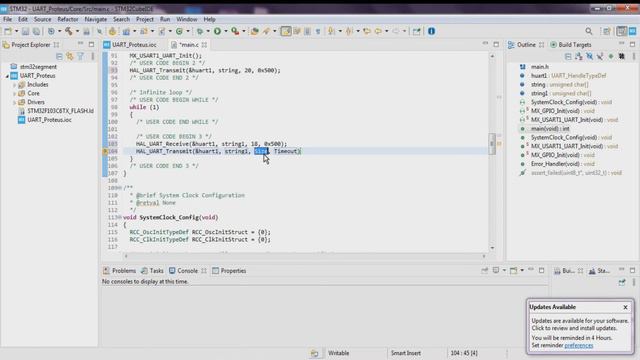
Task: Collapse the UART_Proteus project
Action: coord(7,76)
